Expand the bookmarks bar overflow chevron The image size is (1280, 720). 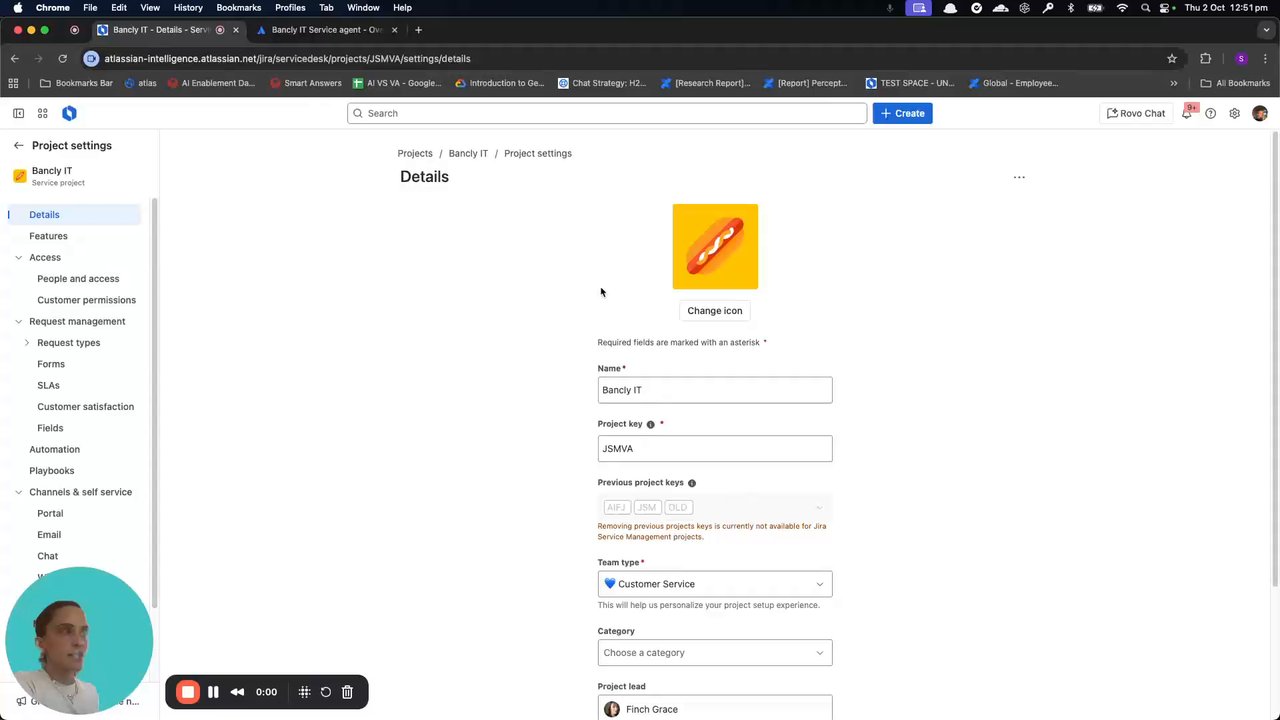(1173, 83)
